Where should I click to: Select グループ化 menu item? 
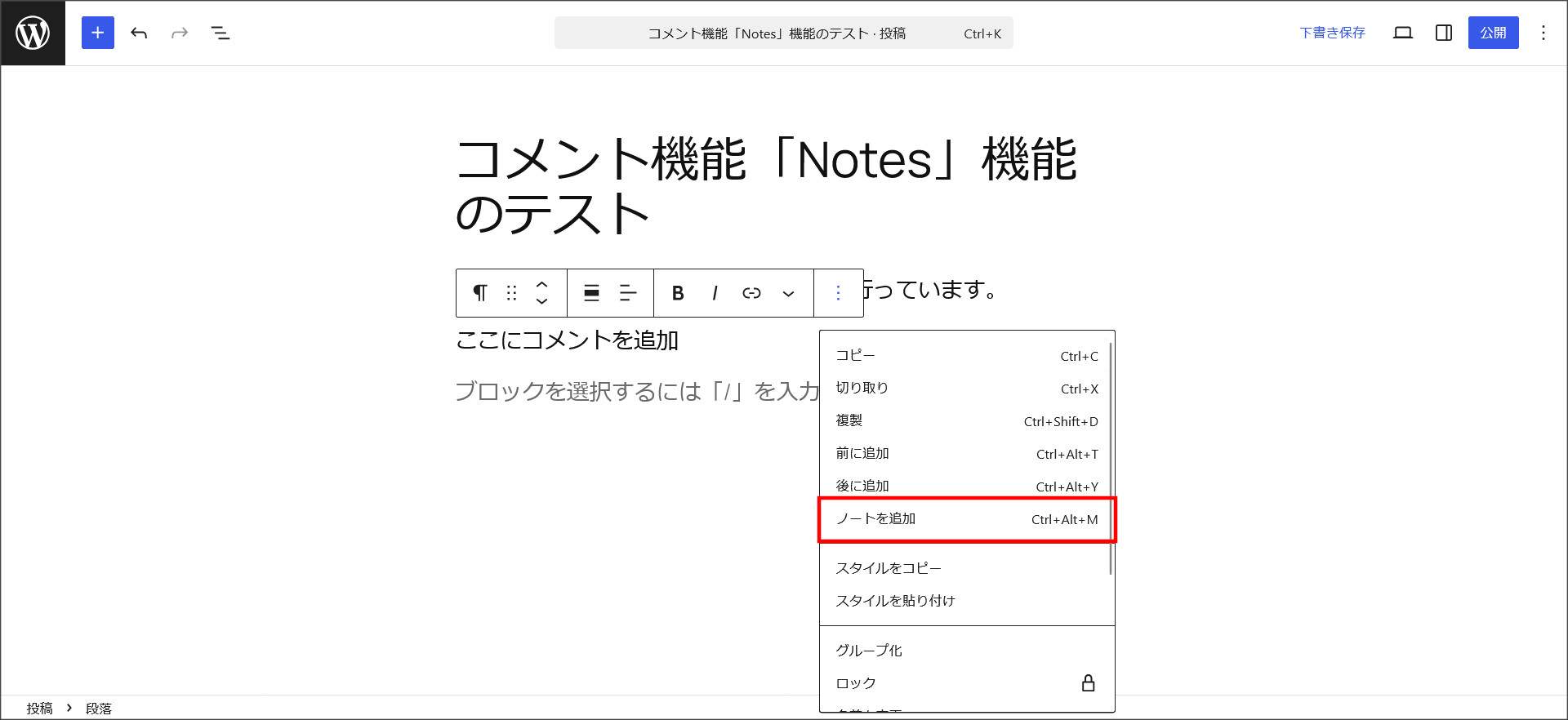(966, 651)
